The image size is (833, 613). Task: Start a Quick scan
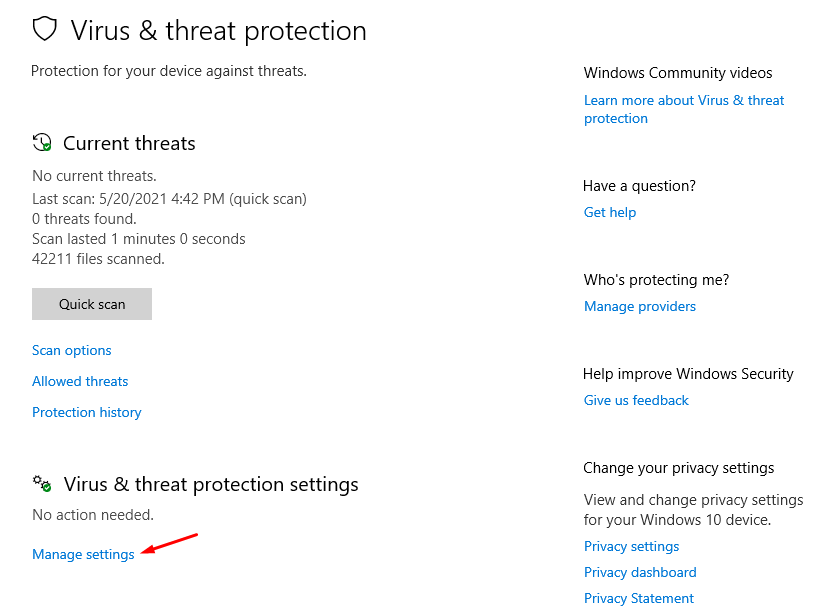point(92,304)
